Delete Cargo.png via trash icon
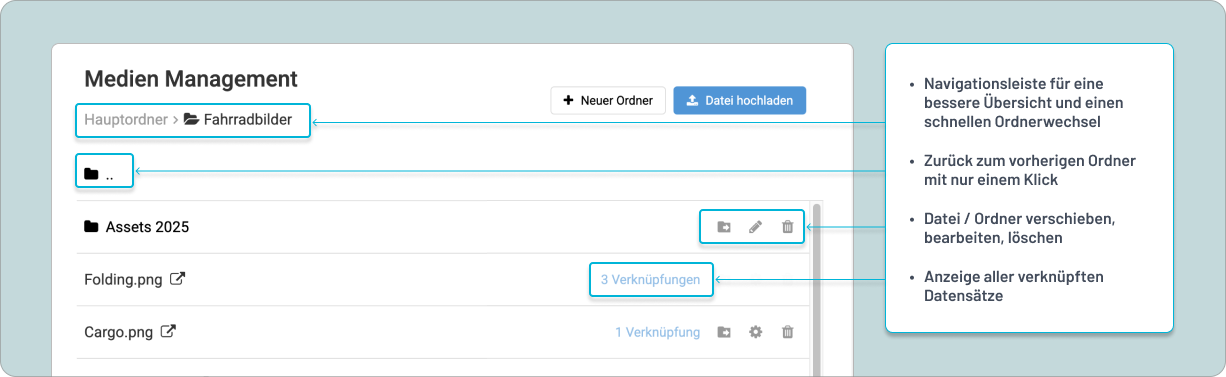1226x377 pixels. click(787, 332)
